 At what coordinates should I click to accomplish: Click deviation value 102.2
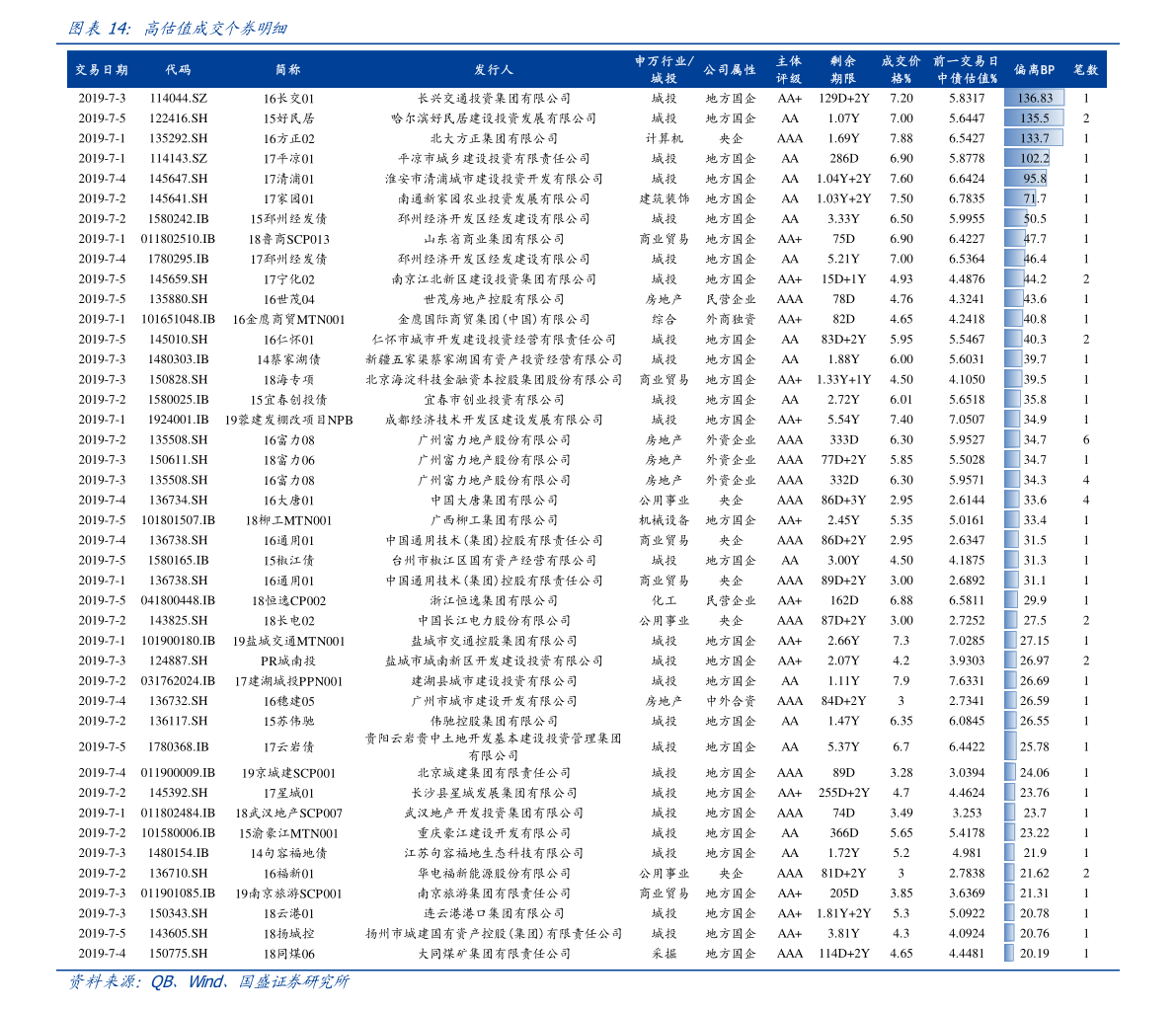pyautogui.click(x=1034, y=159)
